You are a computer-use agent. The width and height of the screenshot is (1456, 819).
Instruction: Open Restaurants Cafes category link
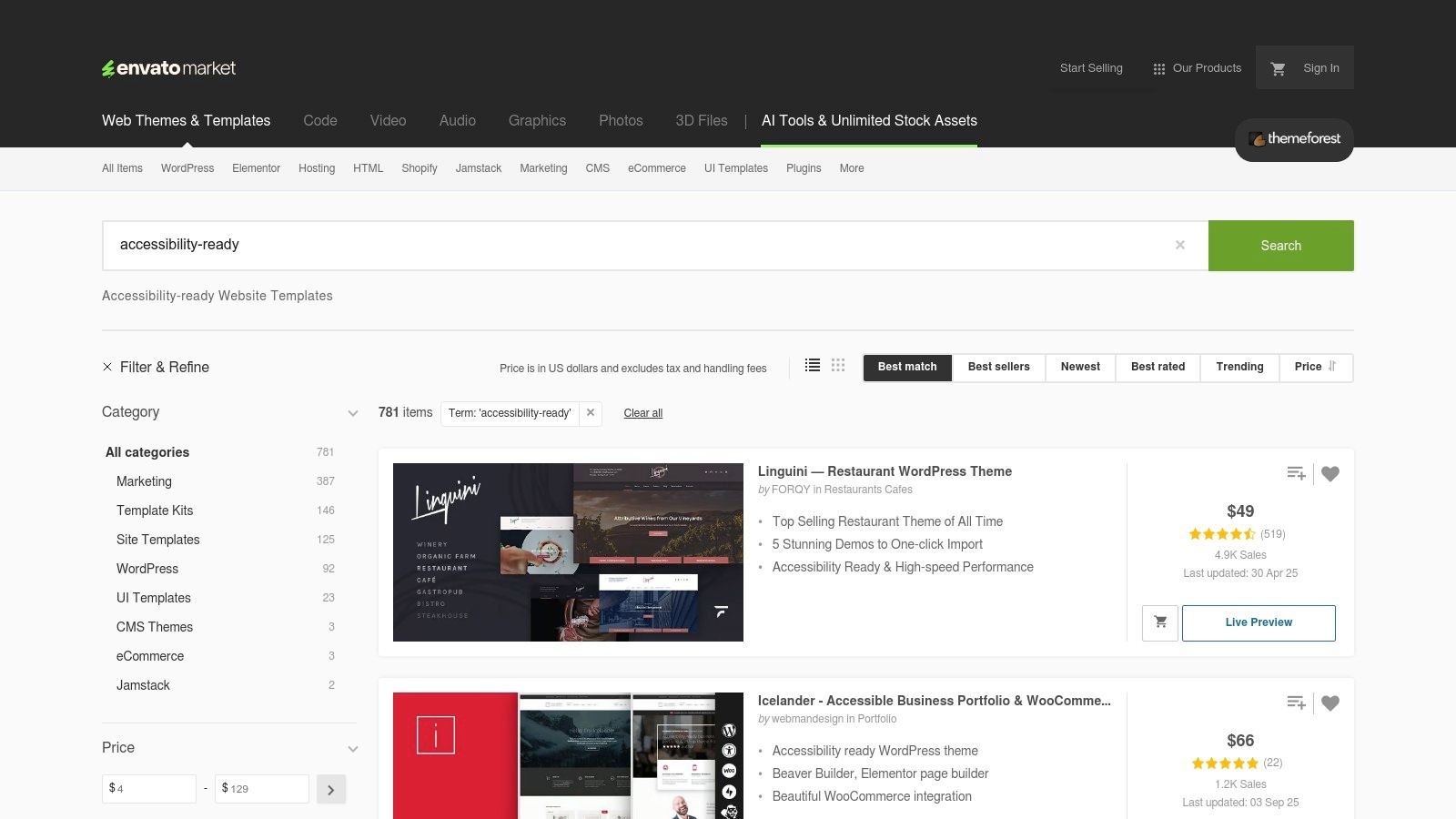pos(868,490)
